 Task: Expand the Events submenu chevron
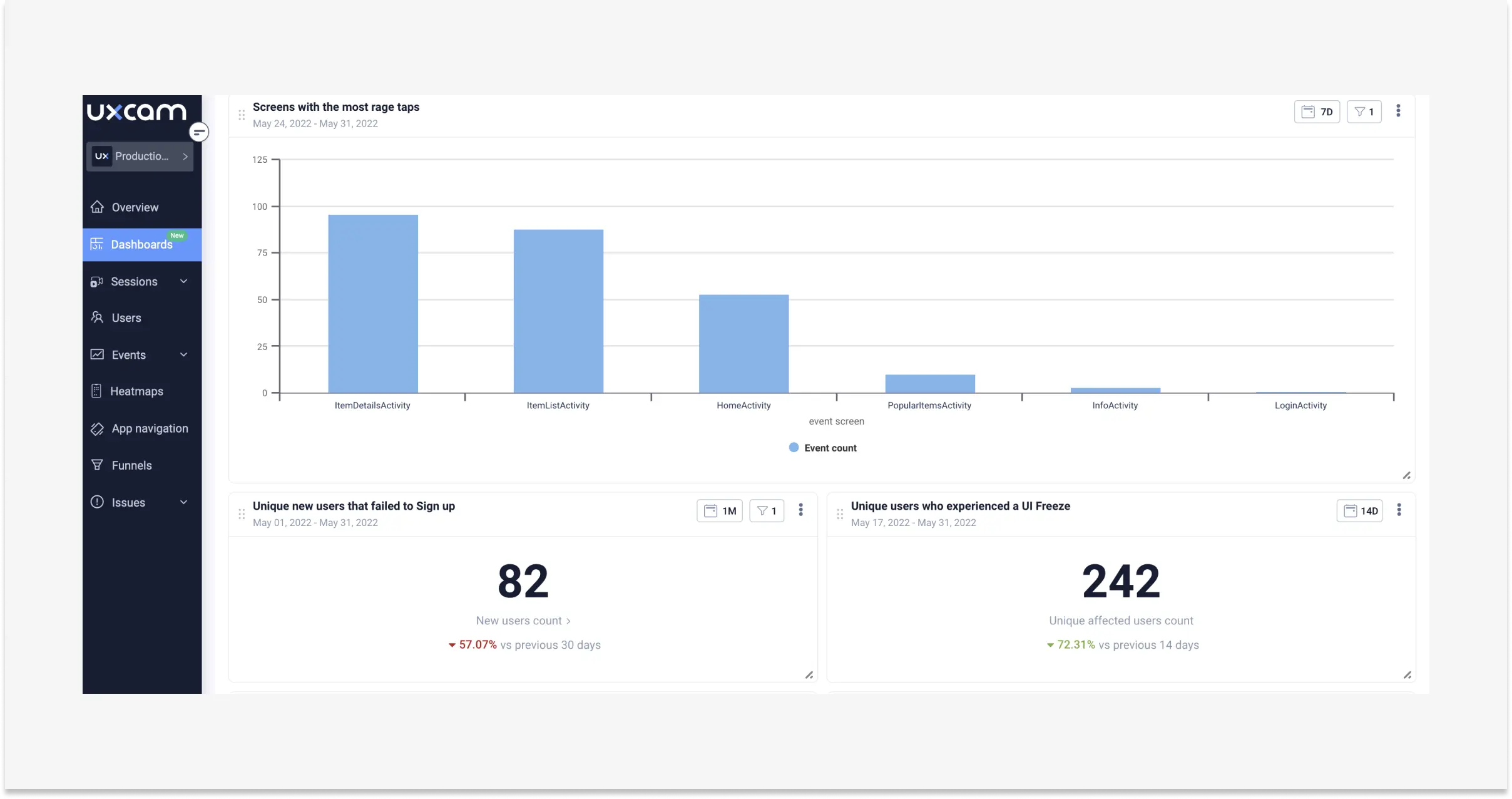(184, 355)
